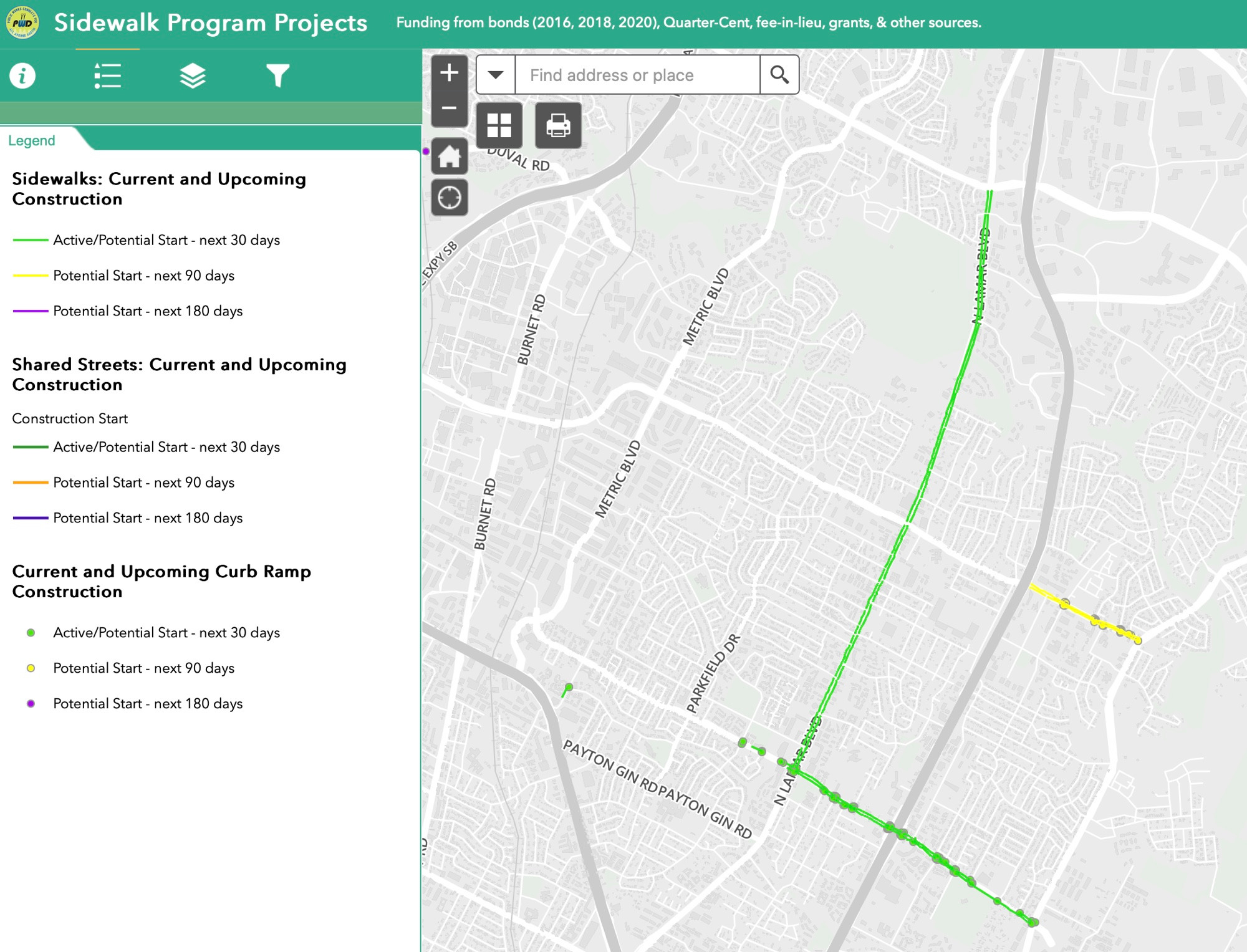Open the Legend list icon
The image size is (1247, 952).
(x=107, y=76)
